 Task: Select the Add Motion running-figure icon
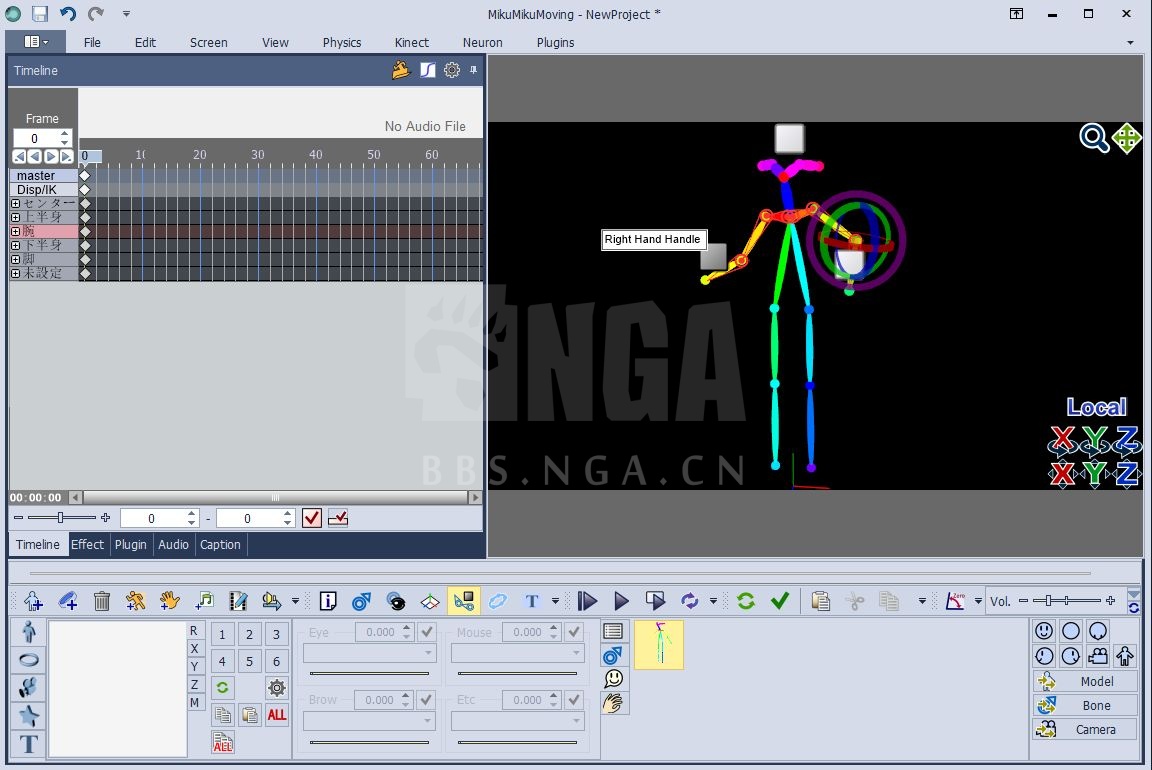[135, 601]
